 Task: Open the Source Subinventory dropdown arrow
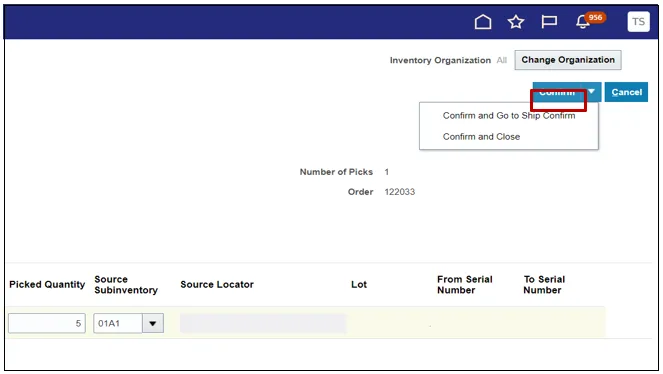click(153, 323)
